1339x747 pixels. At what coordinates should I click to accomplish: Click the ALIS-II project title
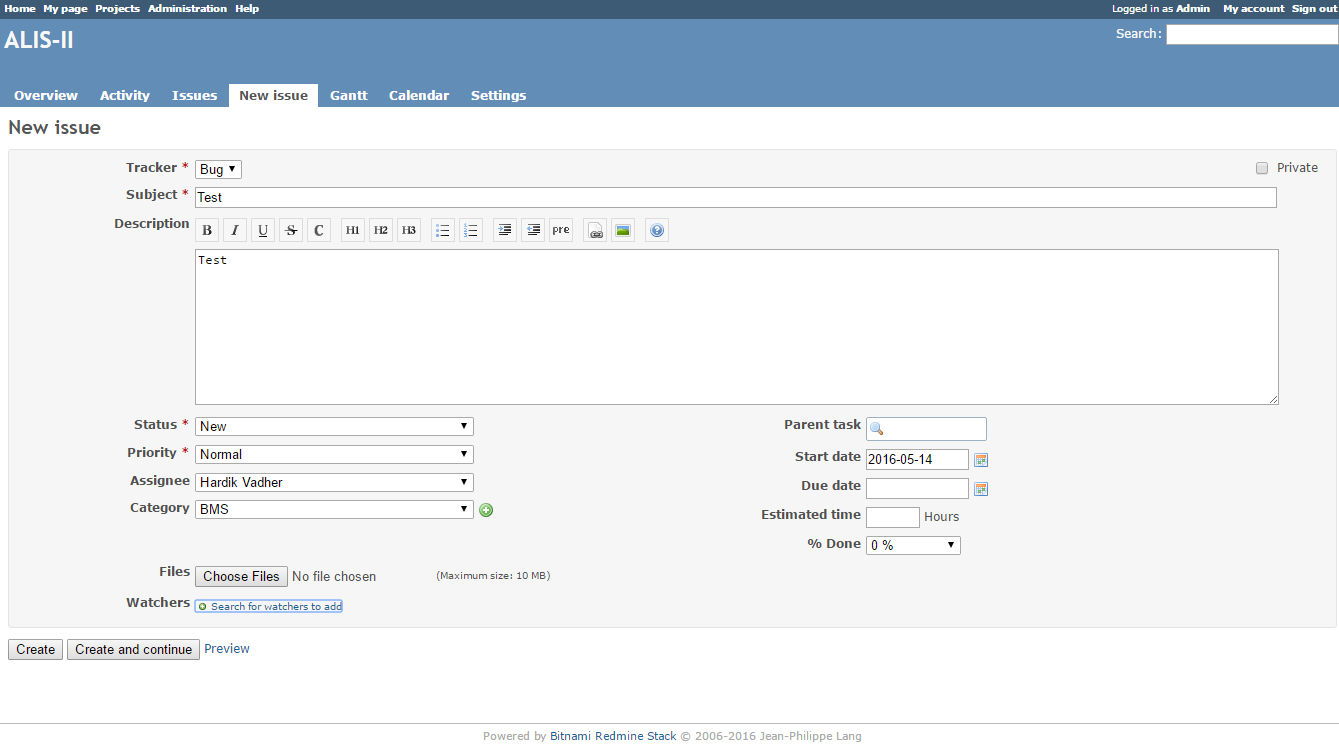pos(39,40)
